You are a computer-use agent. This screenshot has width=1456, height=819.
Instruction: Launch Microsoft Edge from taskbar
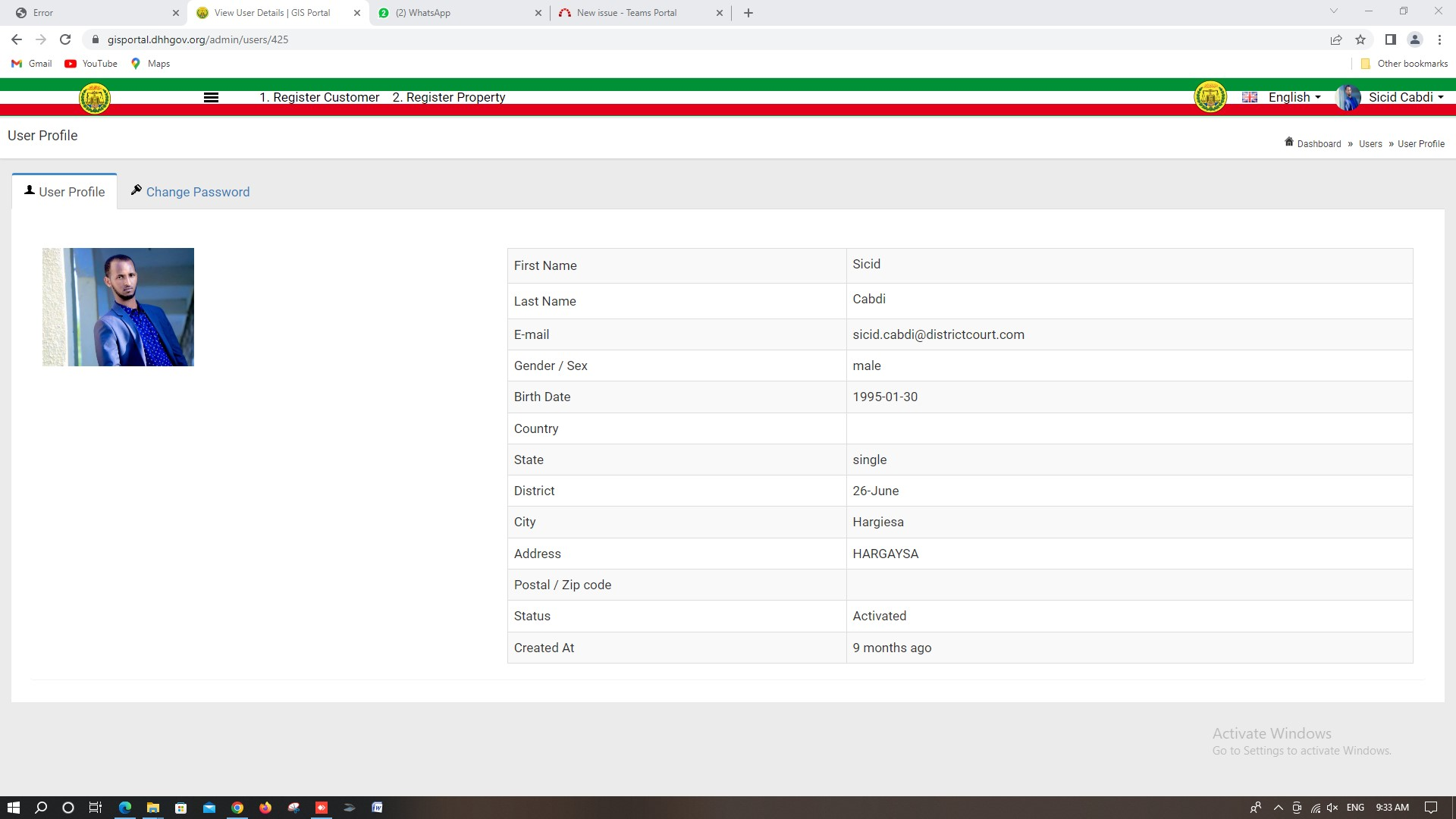(125, 808)
